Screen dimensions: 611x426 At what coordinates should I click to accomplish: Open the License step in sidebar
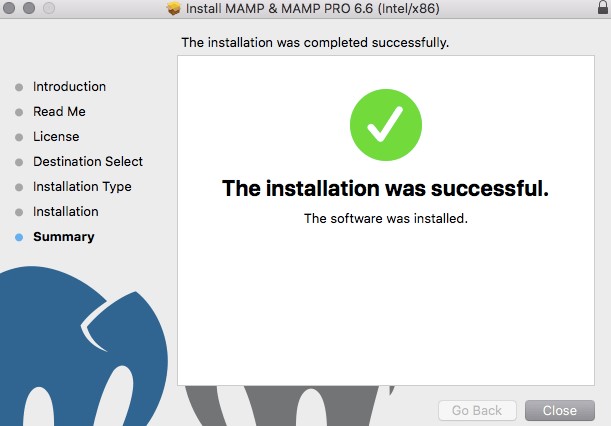click(x=56, y=137)
